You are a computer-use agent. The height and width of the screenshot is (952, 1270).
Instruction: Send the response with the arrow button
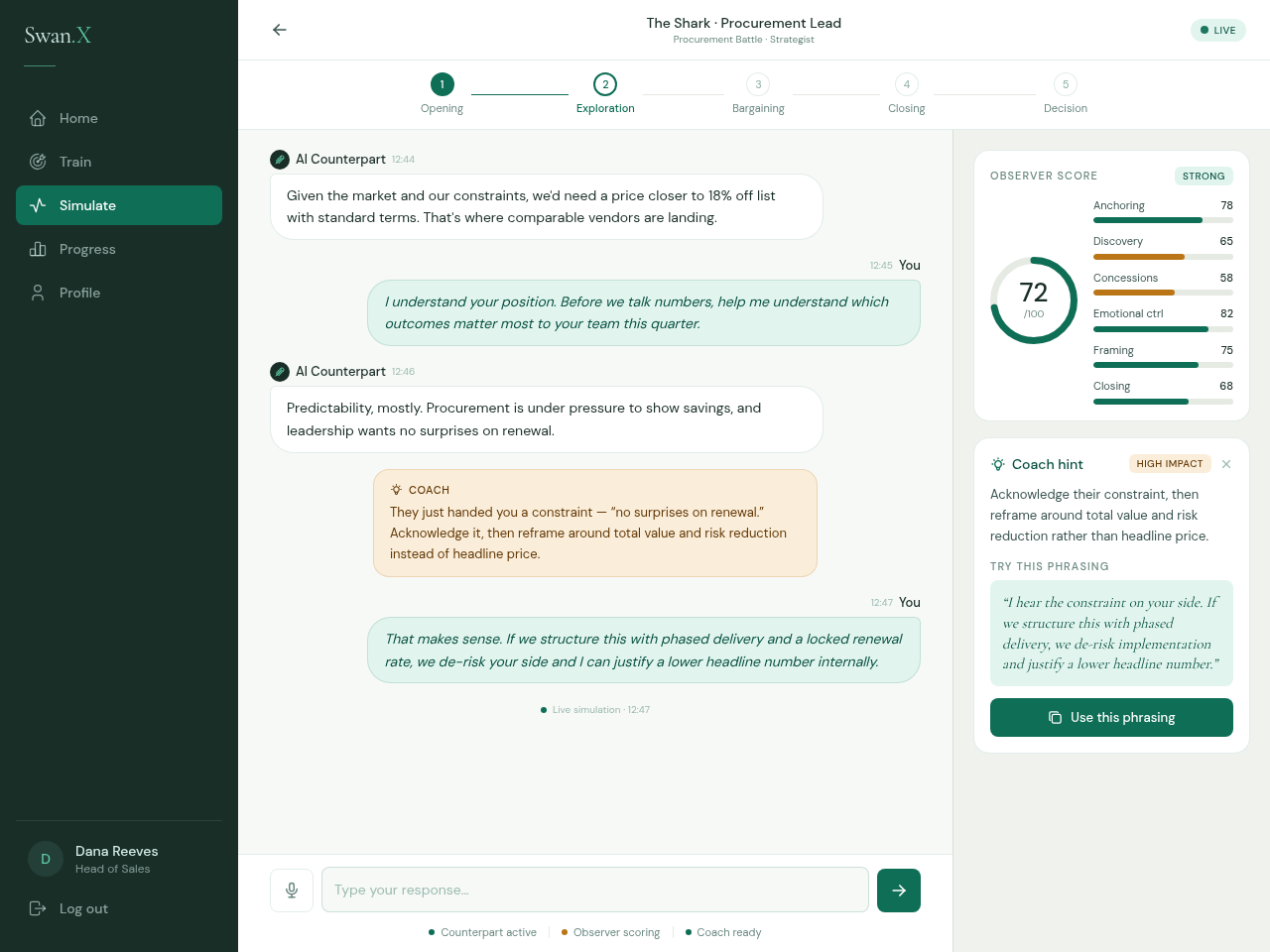899,891
